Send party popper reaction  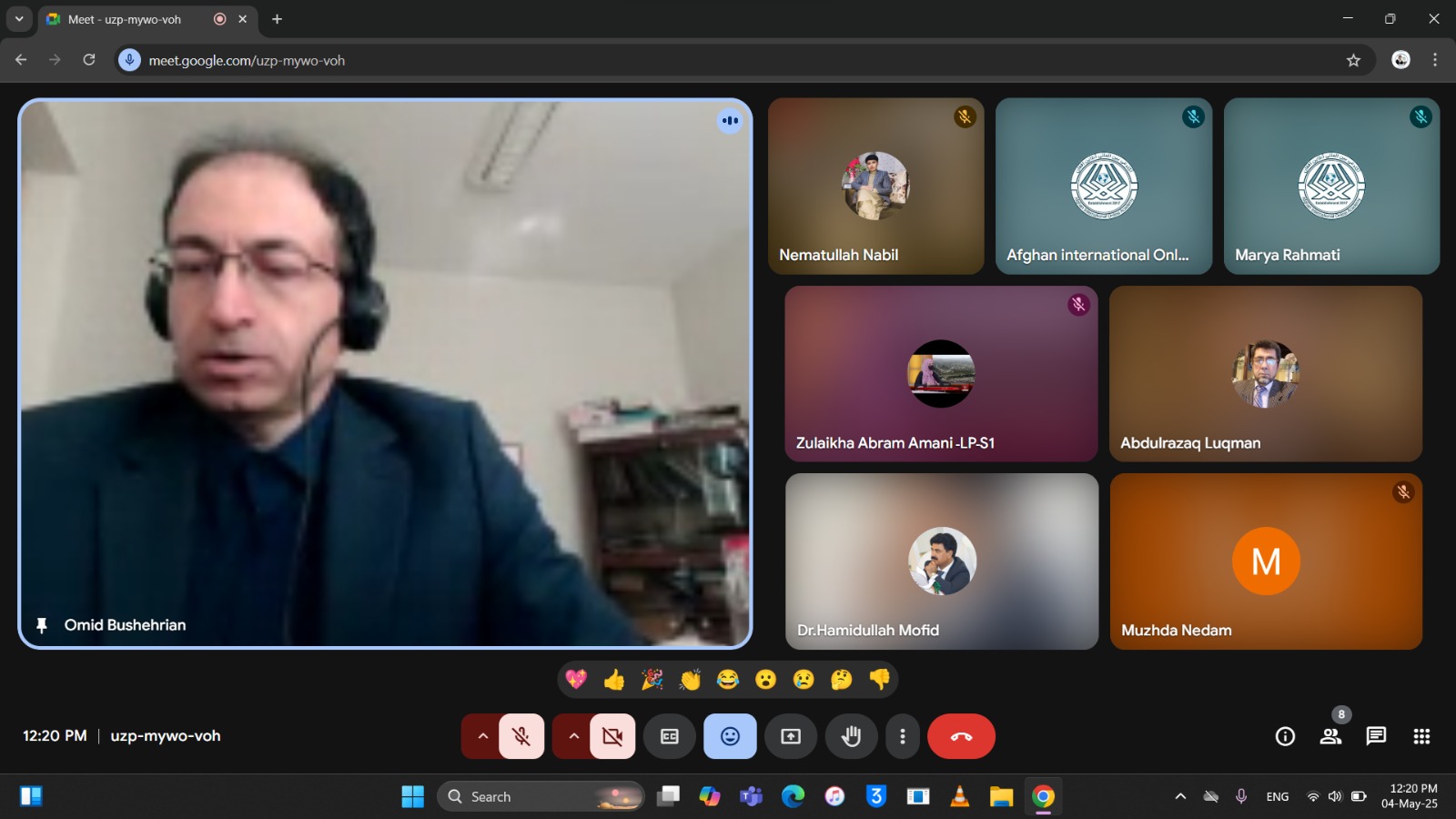click(x=652, y=679)
